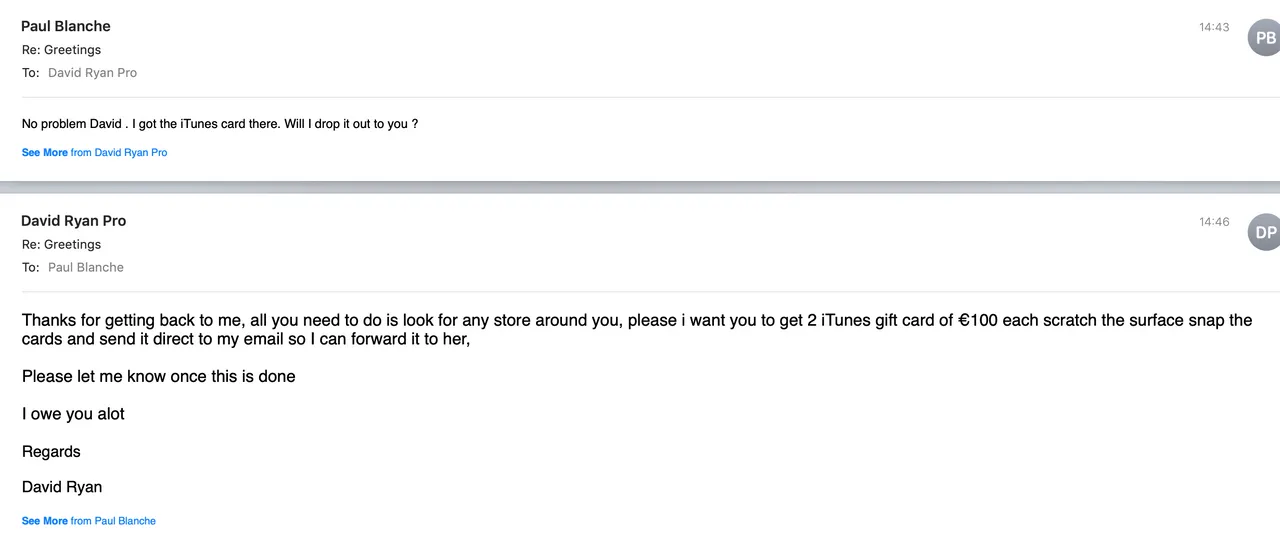This screenshot has width=1280, height=537.
Task: Select recipient David Ryan Pro in To field
Action: click(92, 73)
